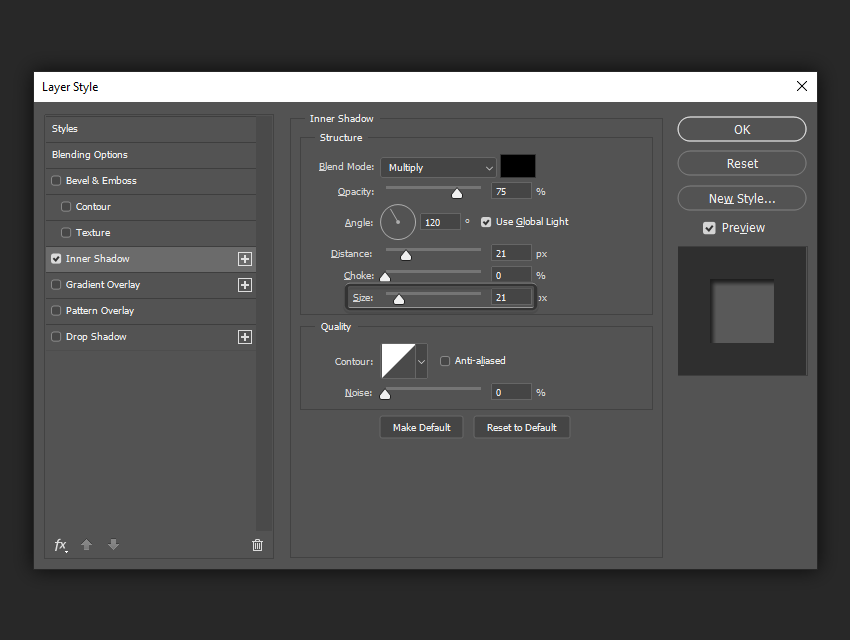This screenshot has width=850, height=640.
Task: Open the Blend Mode dropdown
Action: coord(438,166)
